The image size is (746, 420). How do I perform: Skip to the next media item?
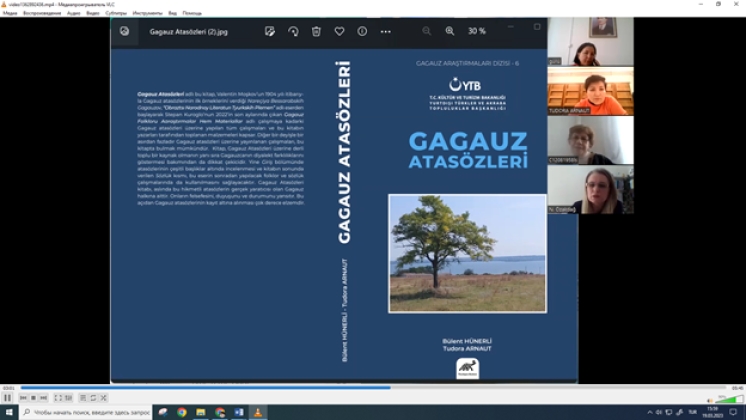(44, 398)
